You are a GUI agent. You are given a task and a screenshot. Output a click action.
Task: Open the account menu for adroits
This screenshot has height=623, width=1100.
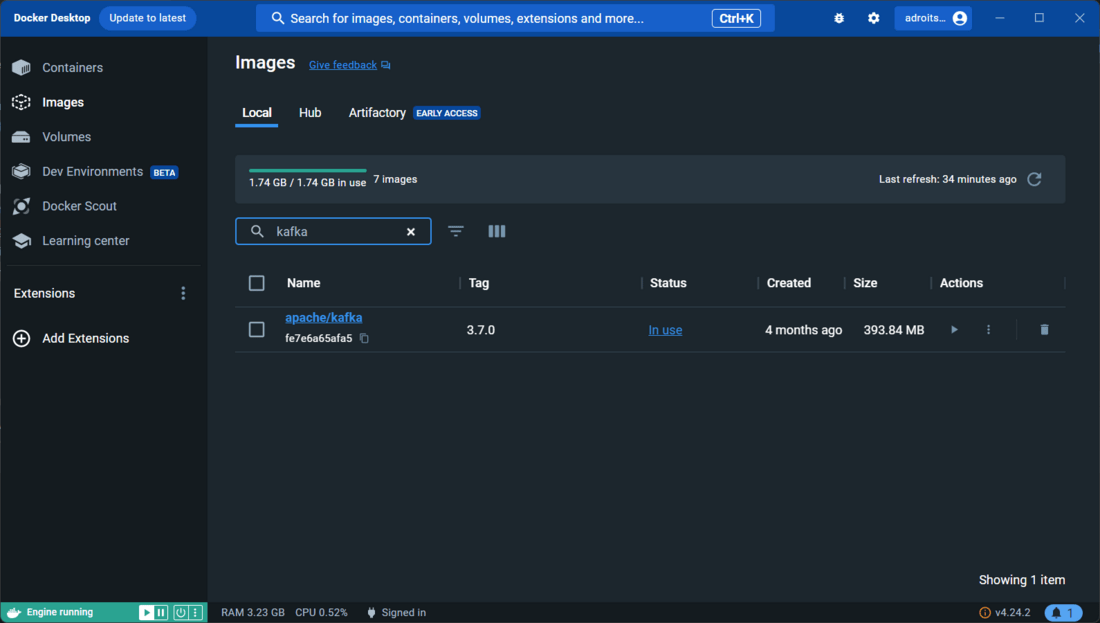click(932, 17)
